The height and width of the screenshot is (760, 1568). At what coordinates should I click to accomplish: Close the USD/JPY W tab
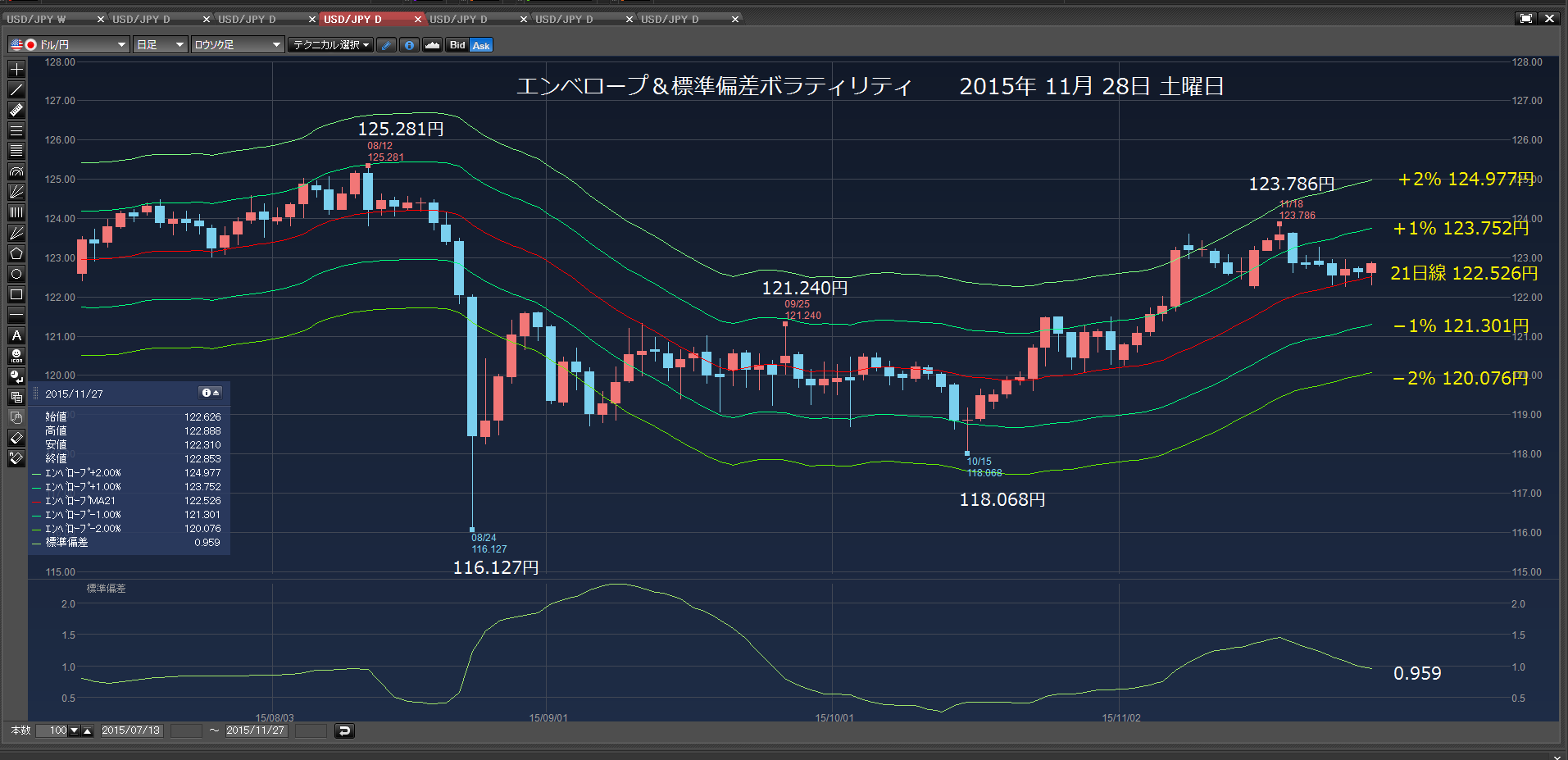click(x=101, y=19)
